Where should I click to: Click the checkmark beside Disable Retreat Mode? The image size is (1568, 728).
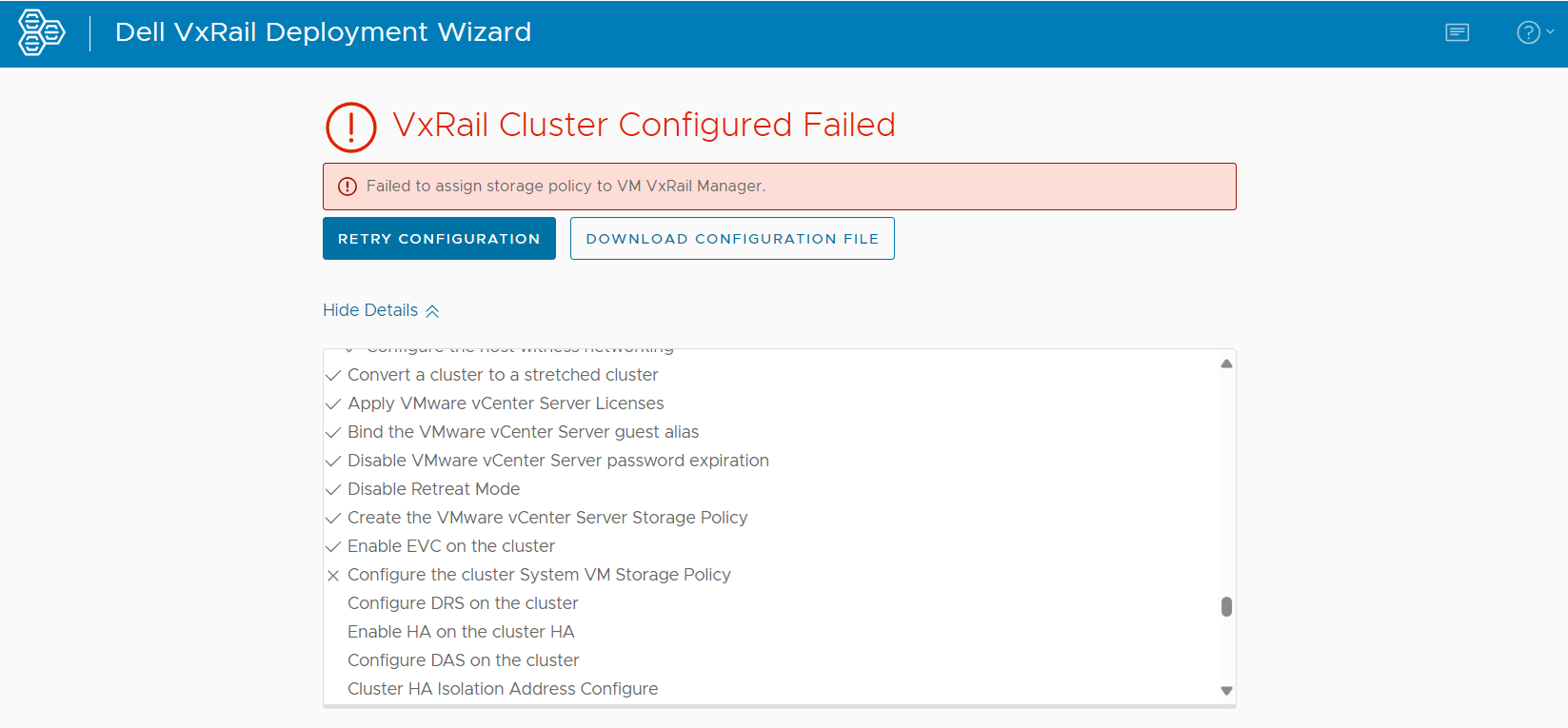pos(332,489)
